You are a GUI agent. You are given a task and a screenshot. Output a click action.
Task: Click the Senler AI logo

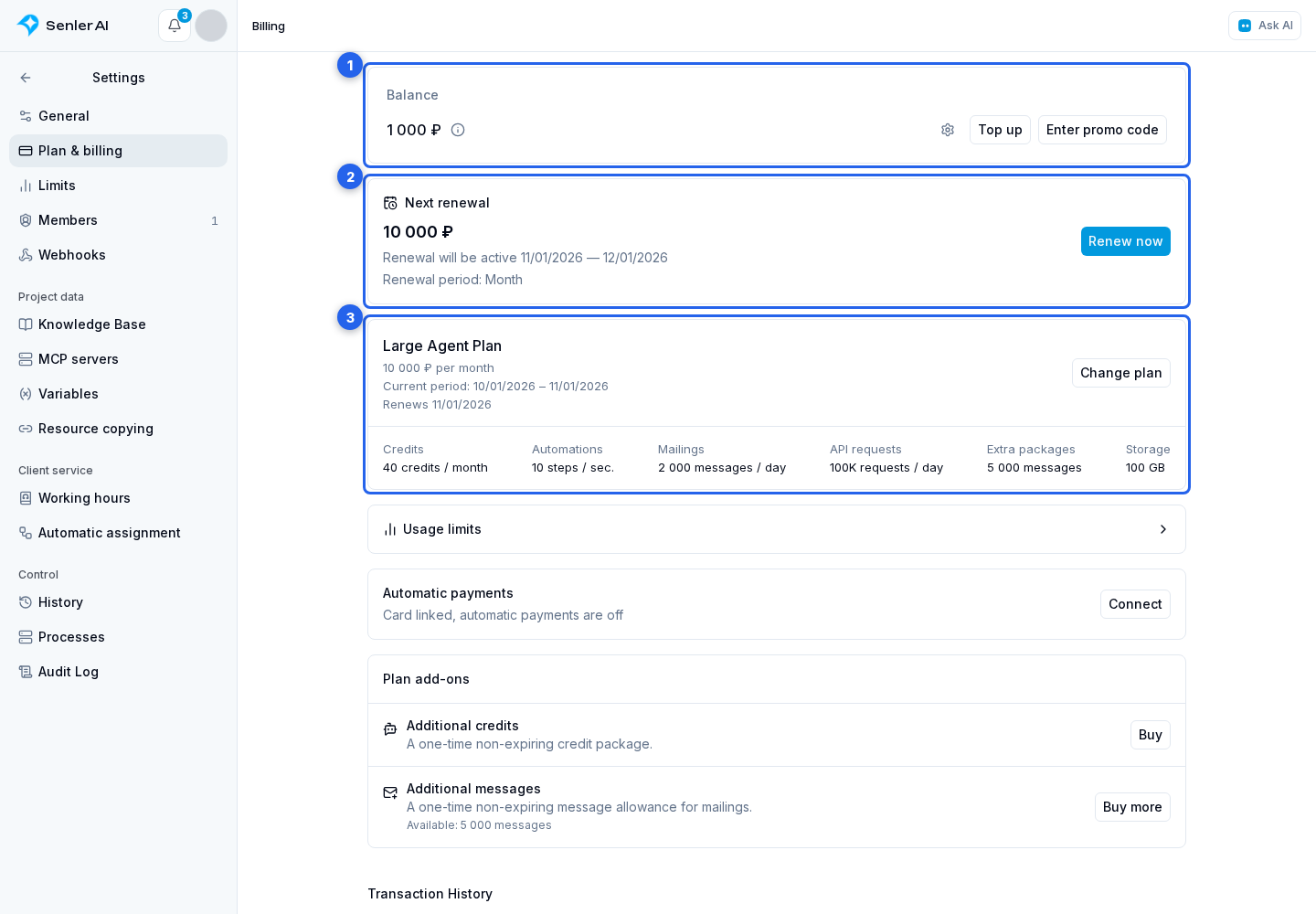[63, 26]
